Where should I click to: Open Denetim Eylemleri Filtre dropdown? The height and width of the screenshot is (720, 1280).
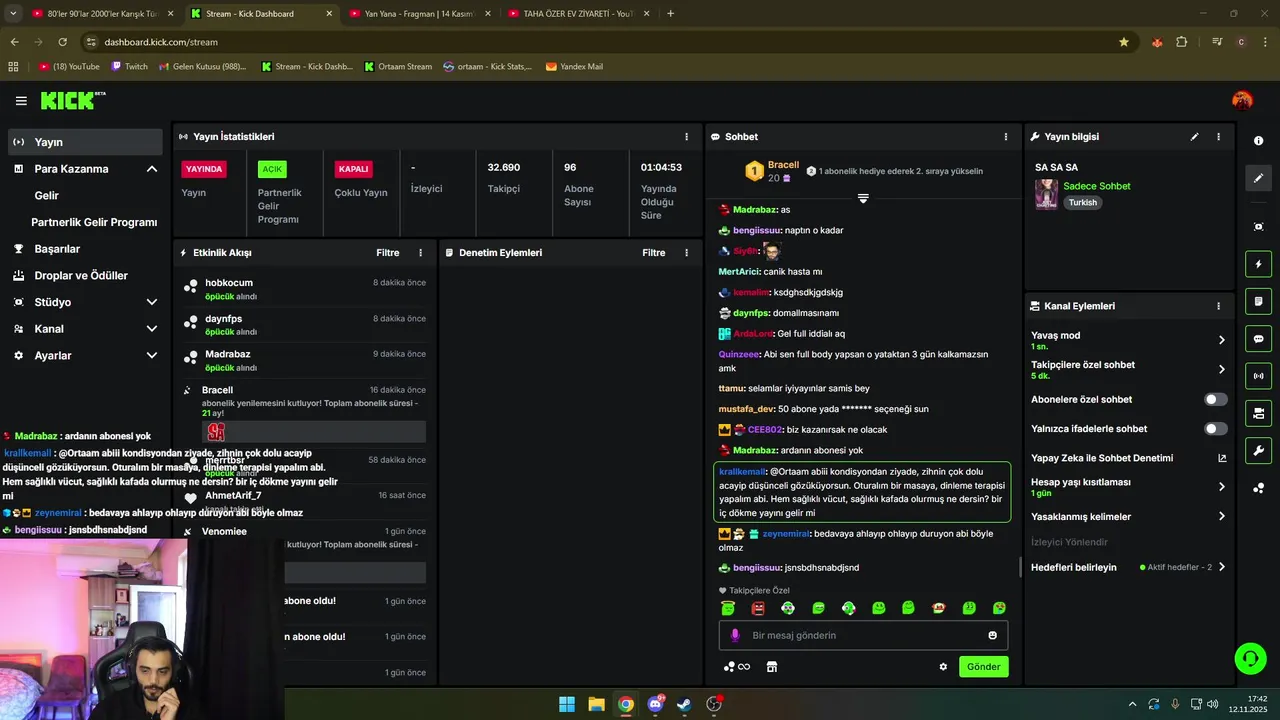point(654,253)
